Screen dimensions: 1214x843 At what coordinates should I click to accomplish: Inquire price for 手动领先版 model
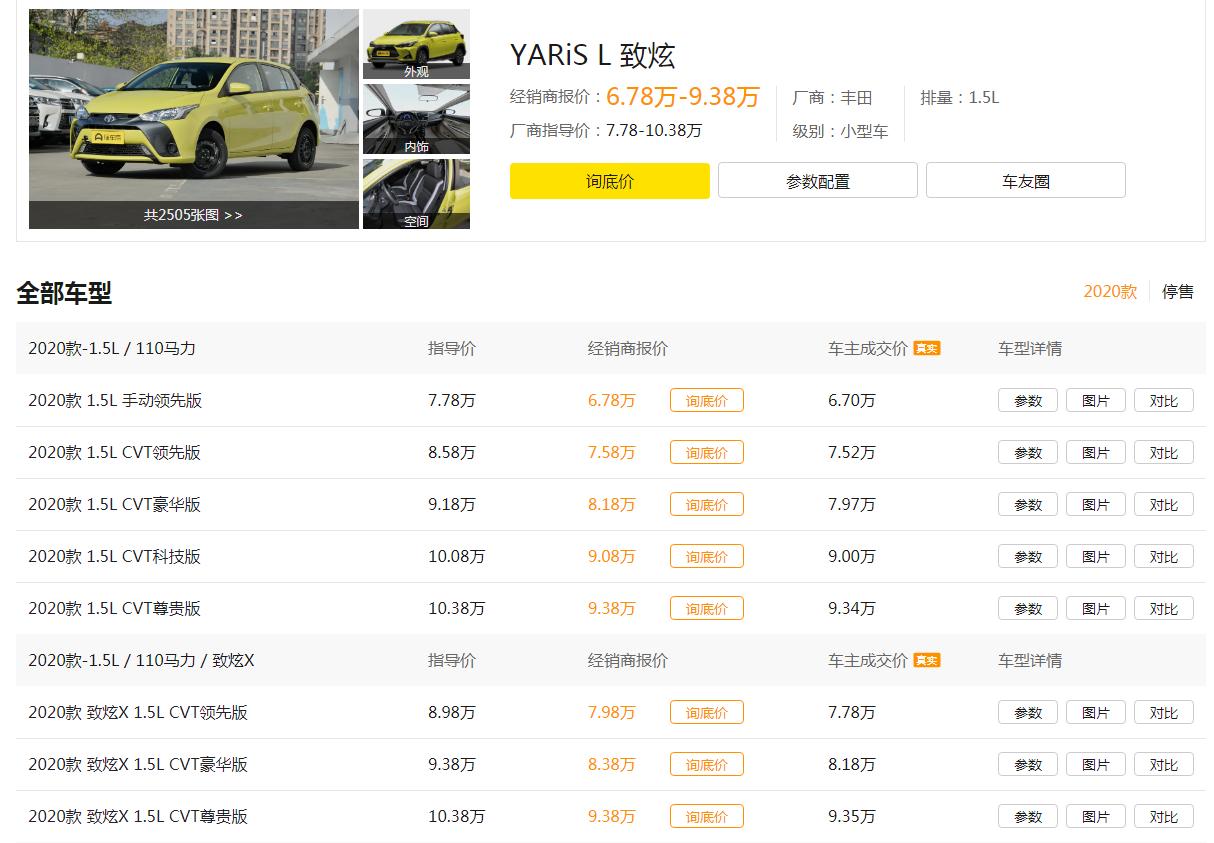(706, 400)
